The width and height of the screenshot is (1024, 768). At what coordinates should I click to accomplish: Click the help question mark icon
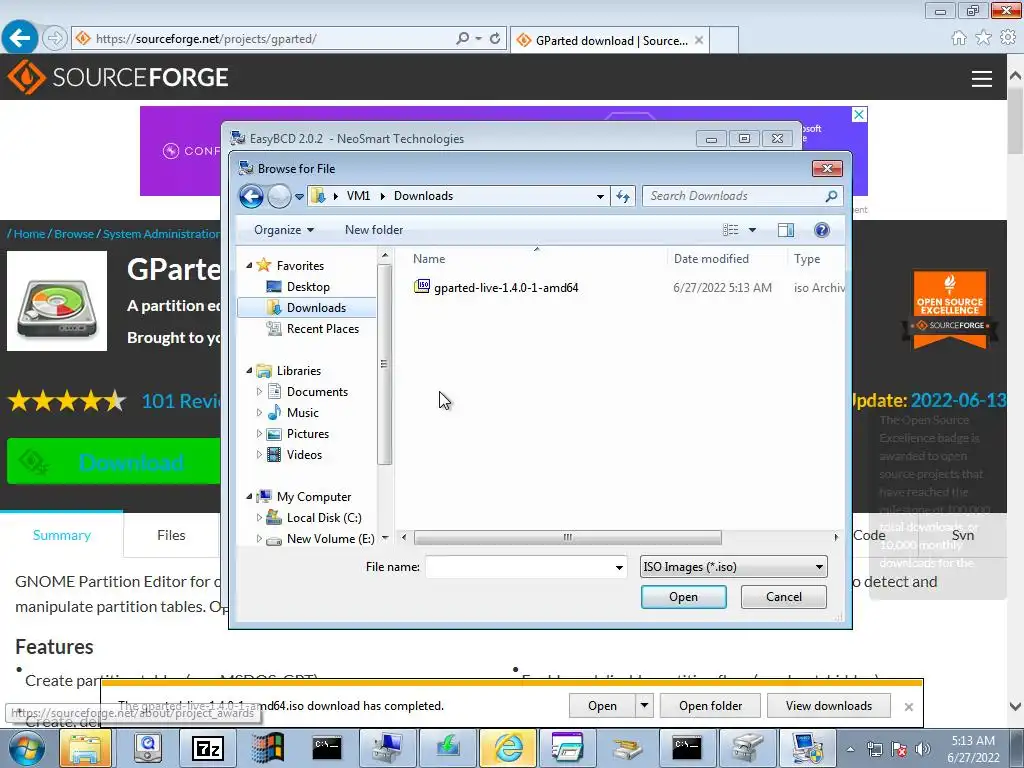(x=822, y=230)
